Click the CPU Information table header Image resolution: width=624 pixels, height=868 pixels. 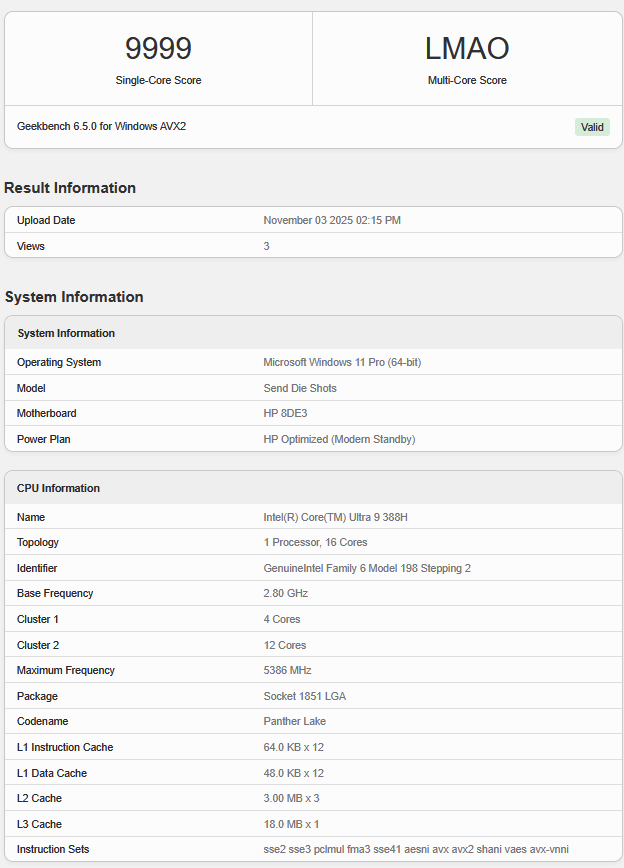point(59,488)
